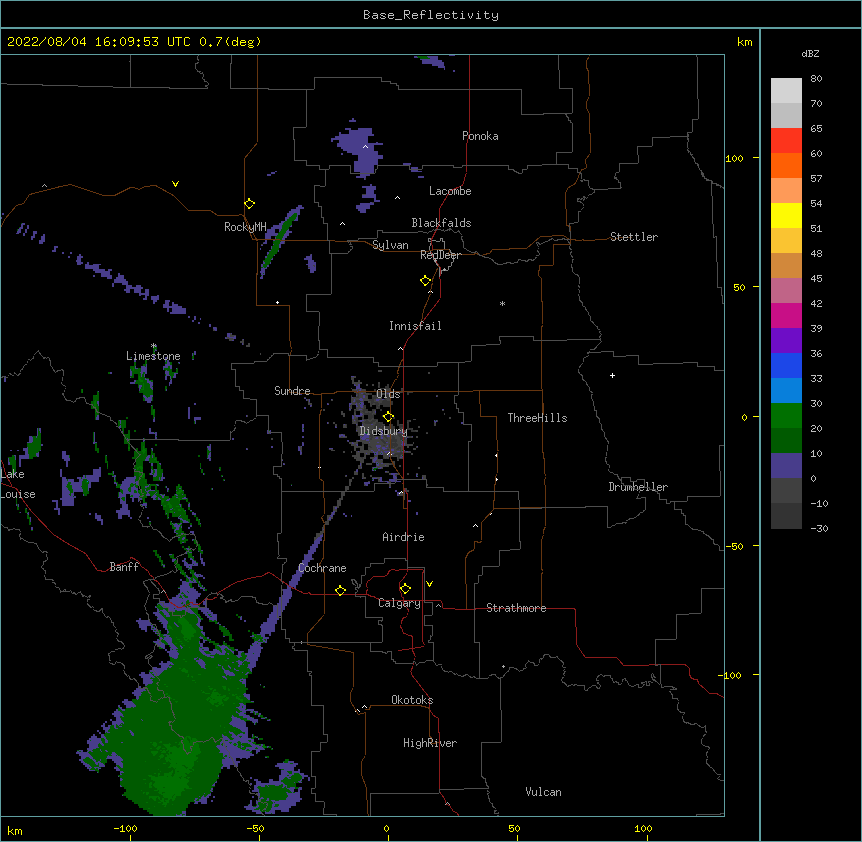Viewport: 862px width, 842px height.
Task: Select the Blackfalds label
Action: [441, 223]
